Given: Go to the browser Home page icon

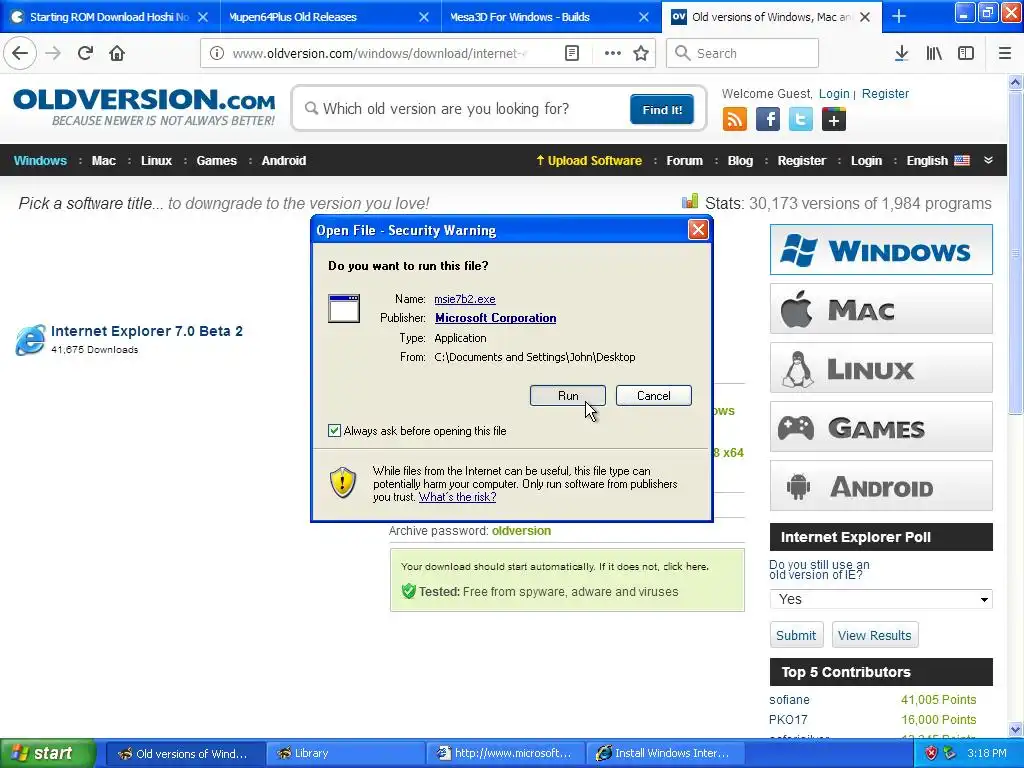Looking at the screenshot, I should tap(117, 53).
